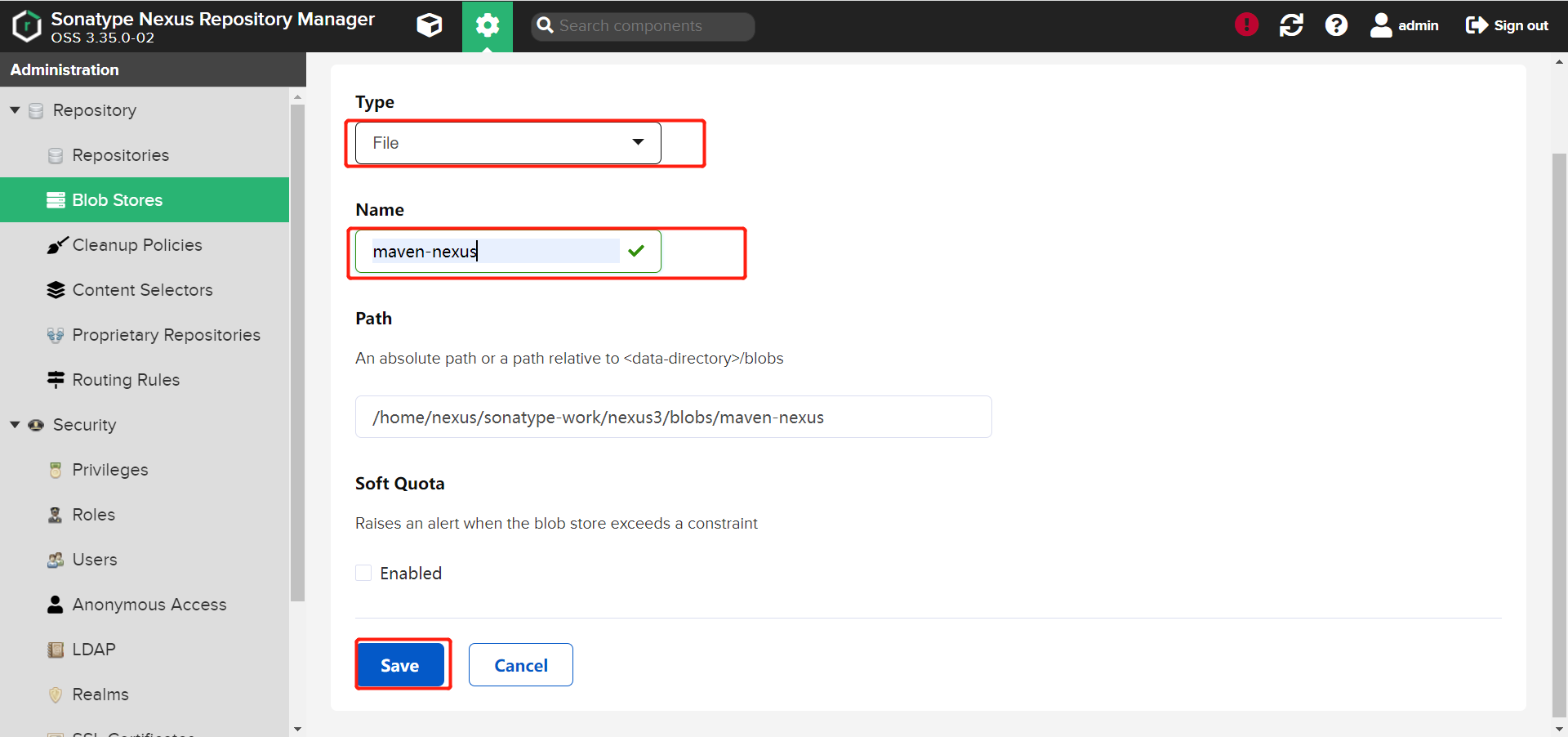Click the Content Selectors layers icon
The image size is (1568, 737).
pos(56,290)
